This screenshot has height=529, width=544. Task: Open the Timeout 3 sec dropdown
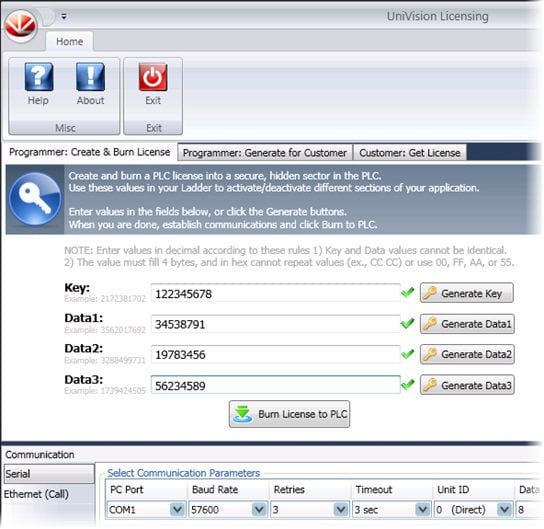pyautogui.click(x=423, y=510)
